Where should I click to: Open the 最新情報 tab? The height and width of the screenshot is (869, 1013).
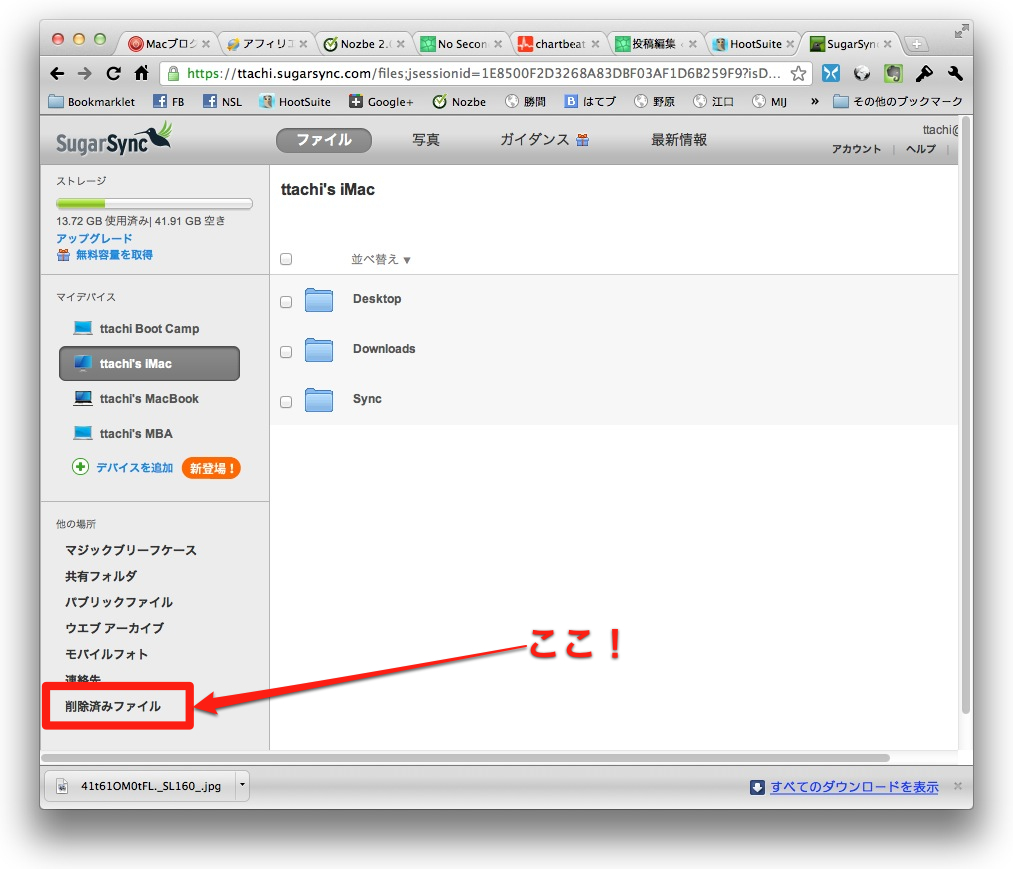(x=679, y=140)
